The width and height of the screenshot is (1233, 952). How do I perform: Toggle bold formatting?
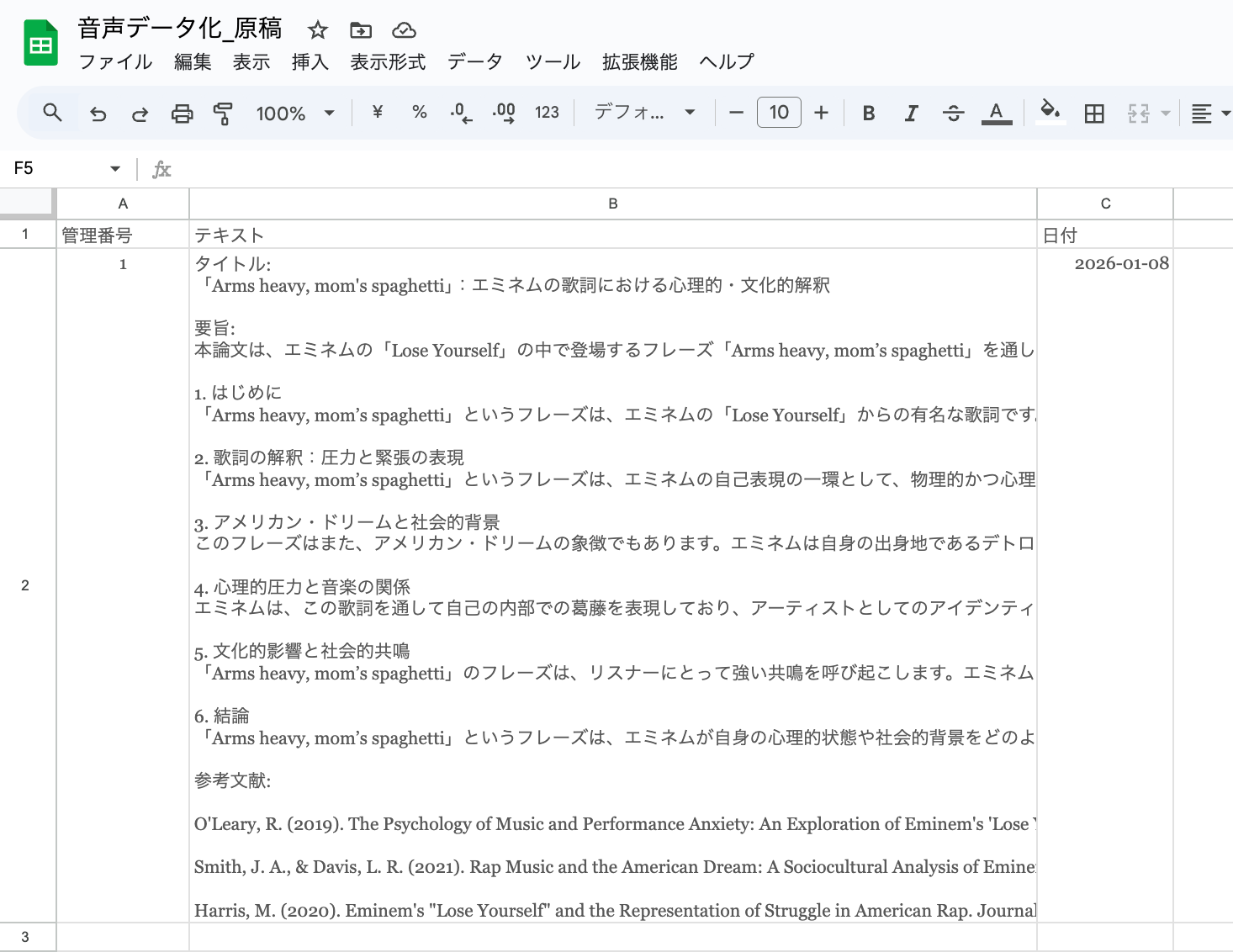(869, 113)
